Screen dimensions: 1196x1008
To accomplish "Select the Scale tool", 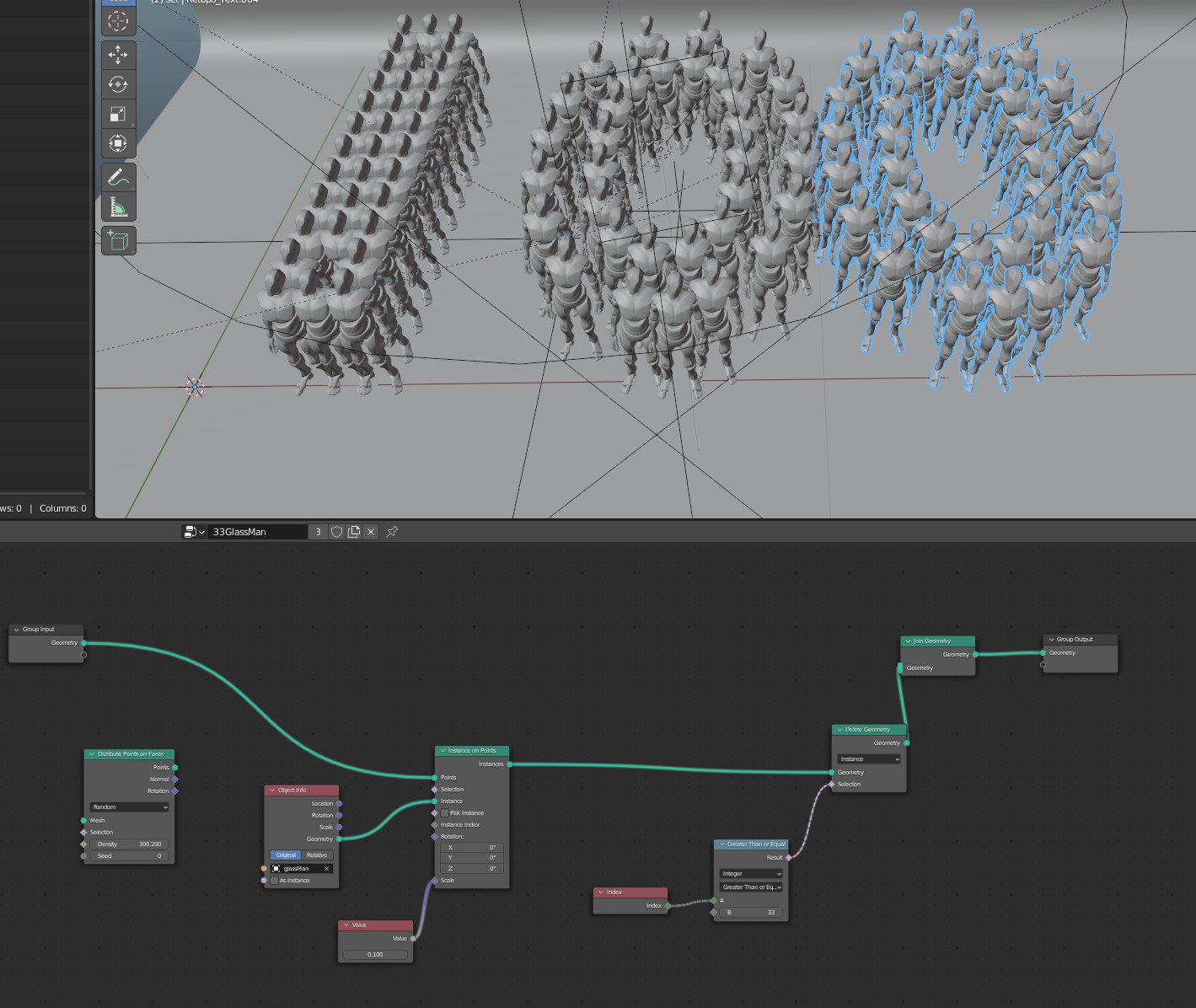I will (x=118, y=114).
